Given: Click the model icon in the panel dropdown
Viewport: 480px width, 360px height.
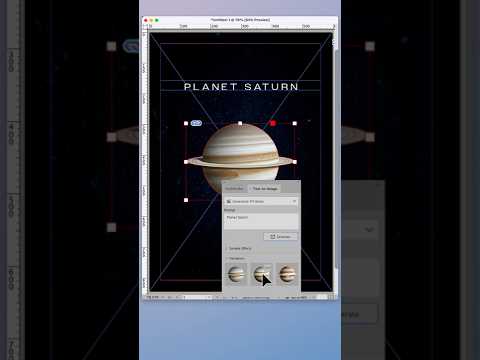Looking at the screenshot, I should pos(229,202).
